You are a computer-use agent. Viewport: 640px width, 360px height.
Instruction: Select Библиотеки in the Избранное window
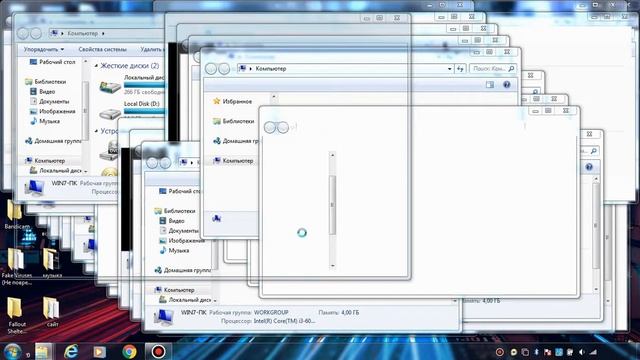click(x=233, y=121)
